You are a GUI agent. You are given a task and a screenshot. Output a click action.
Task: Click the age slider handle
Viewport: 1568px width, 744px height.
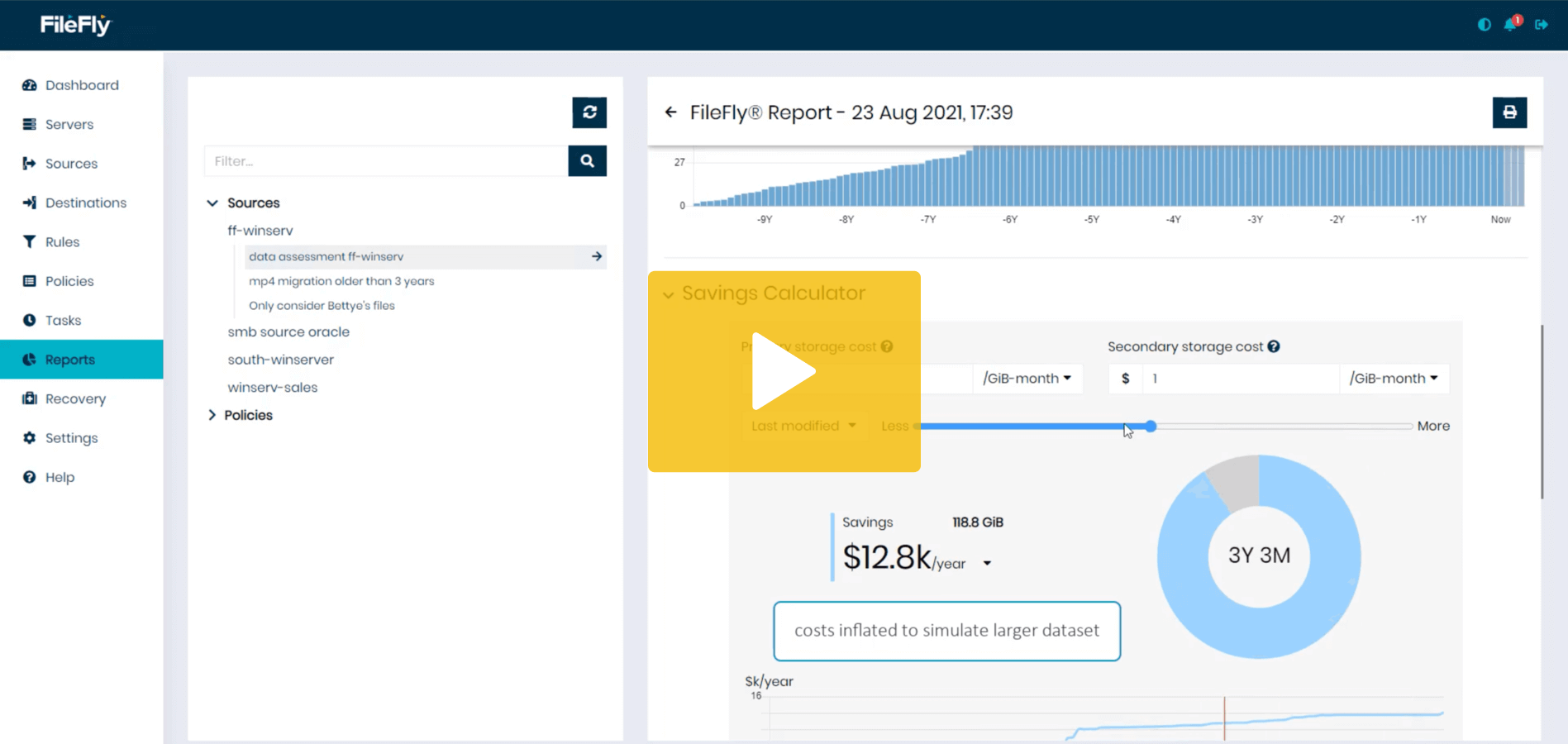pos(1151,427)
